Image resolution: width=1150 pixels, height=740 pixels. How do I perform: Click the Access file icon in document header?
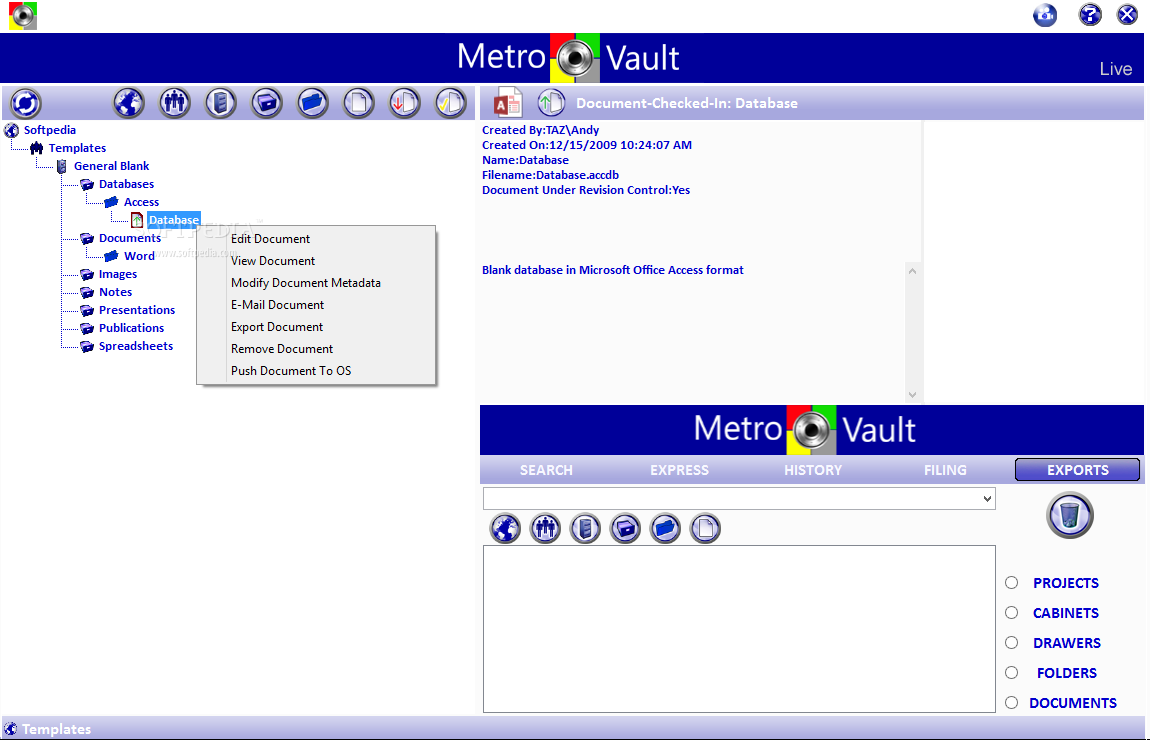pos(508,103)
